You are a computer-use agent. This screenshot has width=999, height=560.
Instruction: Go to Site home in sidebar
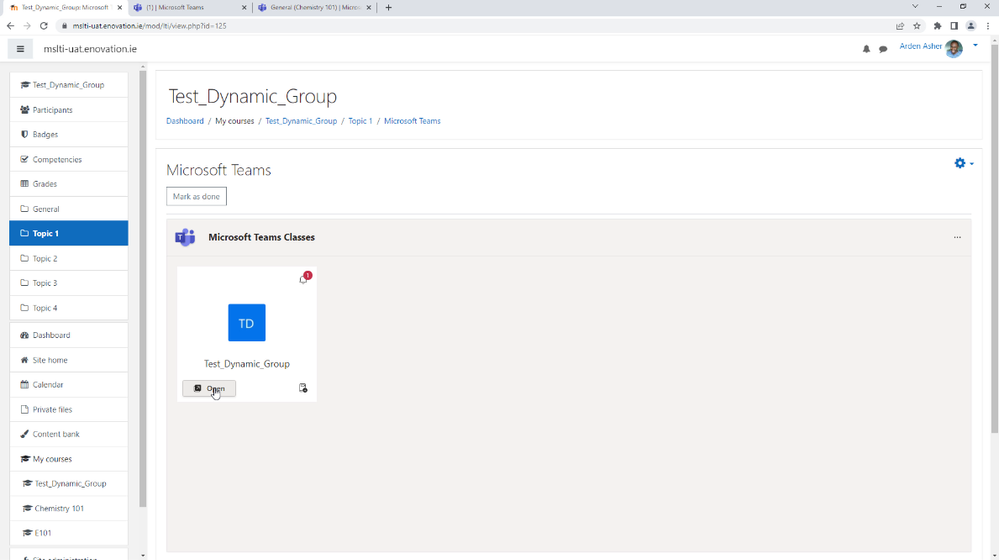pyautogui.click(x=69, y=360)
